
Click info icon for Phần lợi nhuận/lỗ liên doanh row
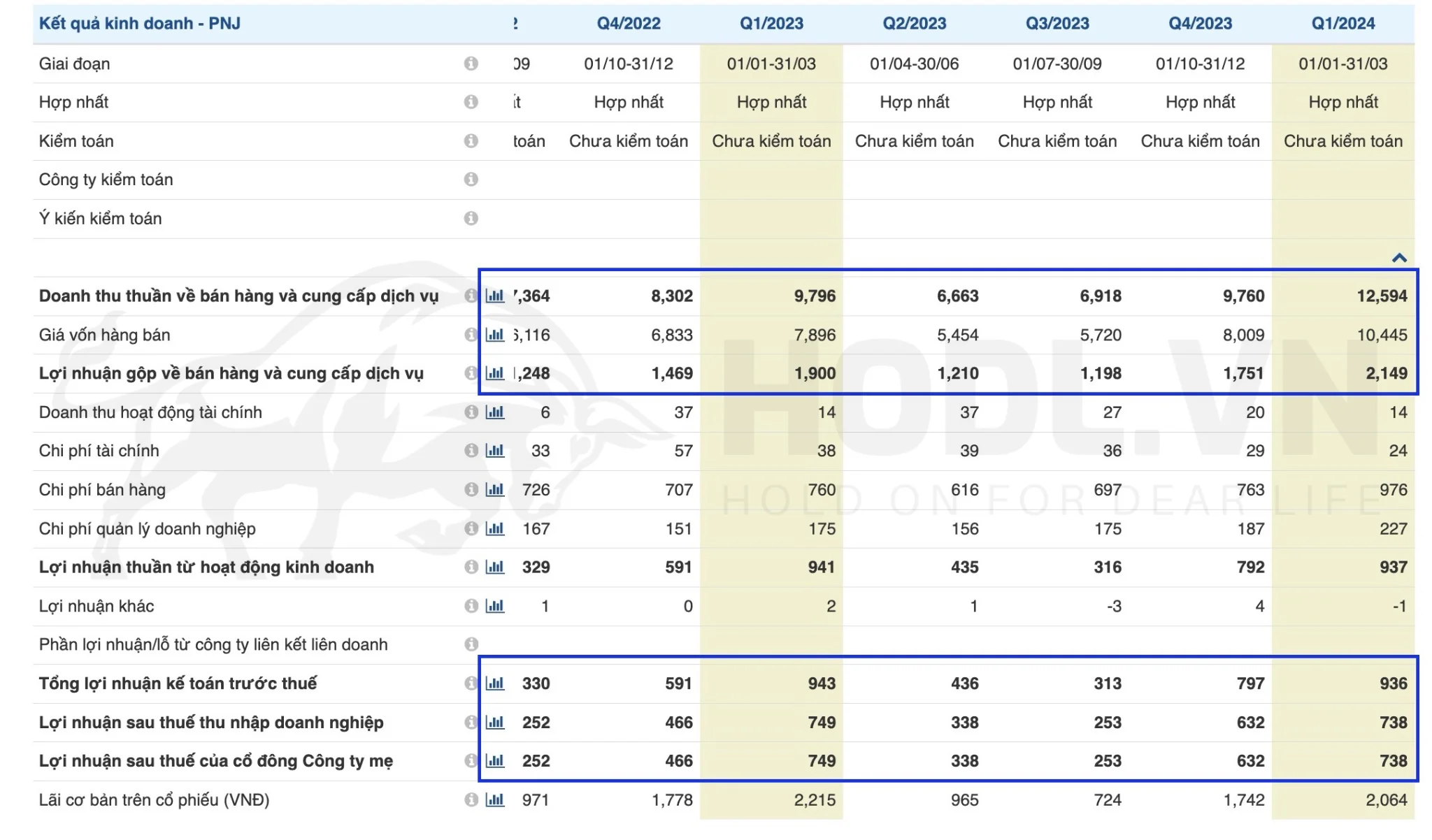(471, 644)
